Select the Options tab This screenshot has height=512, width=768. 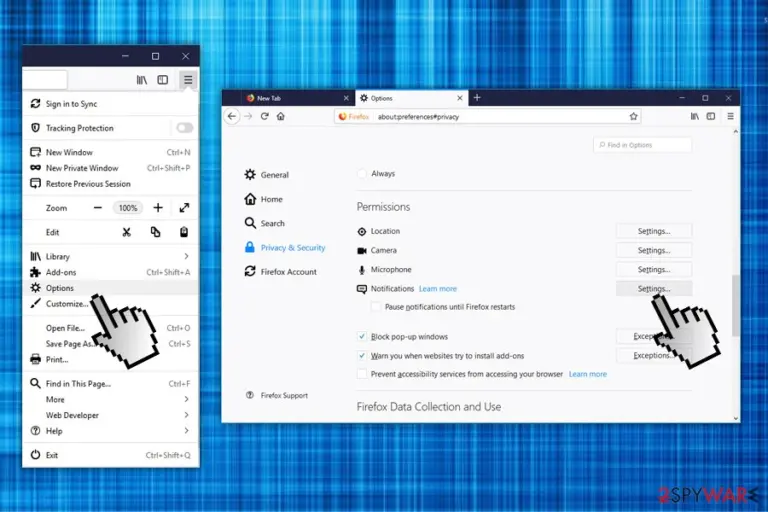click(x=411, y=98)
